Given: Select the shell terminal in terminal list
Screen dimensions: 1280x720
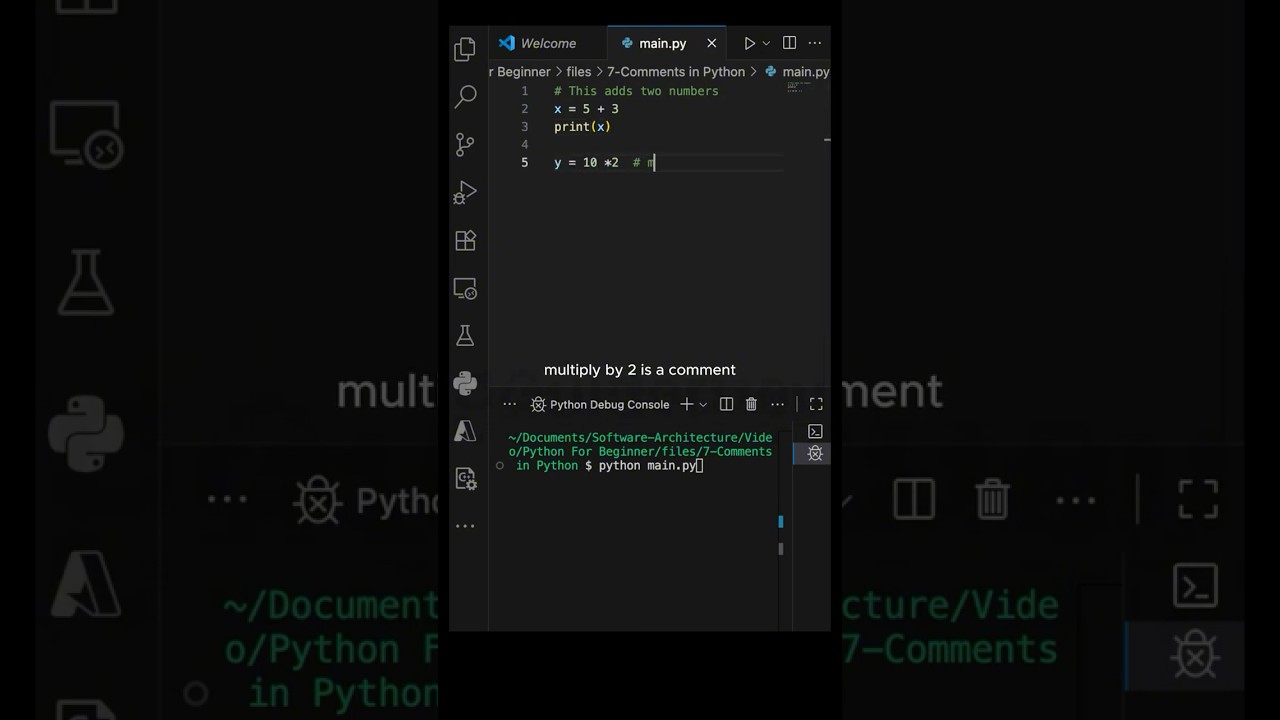Looking at the screenshot, I should tap(815, 431).
